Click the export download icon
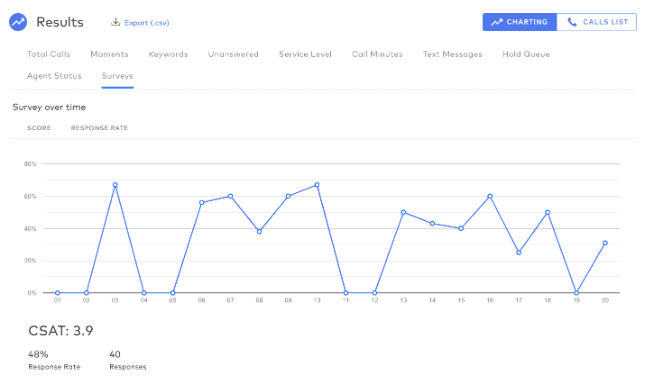Viewport: 662px width, 384px height. (x=115, y=22)
